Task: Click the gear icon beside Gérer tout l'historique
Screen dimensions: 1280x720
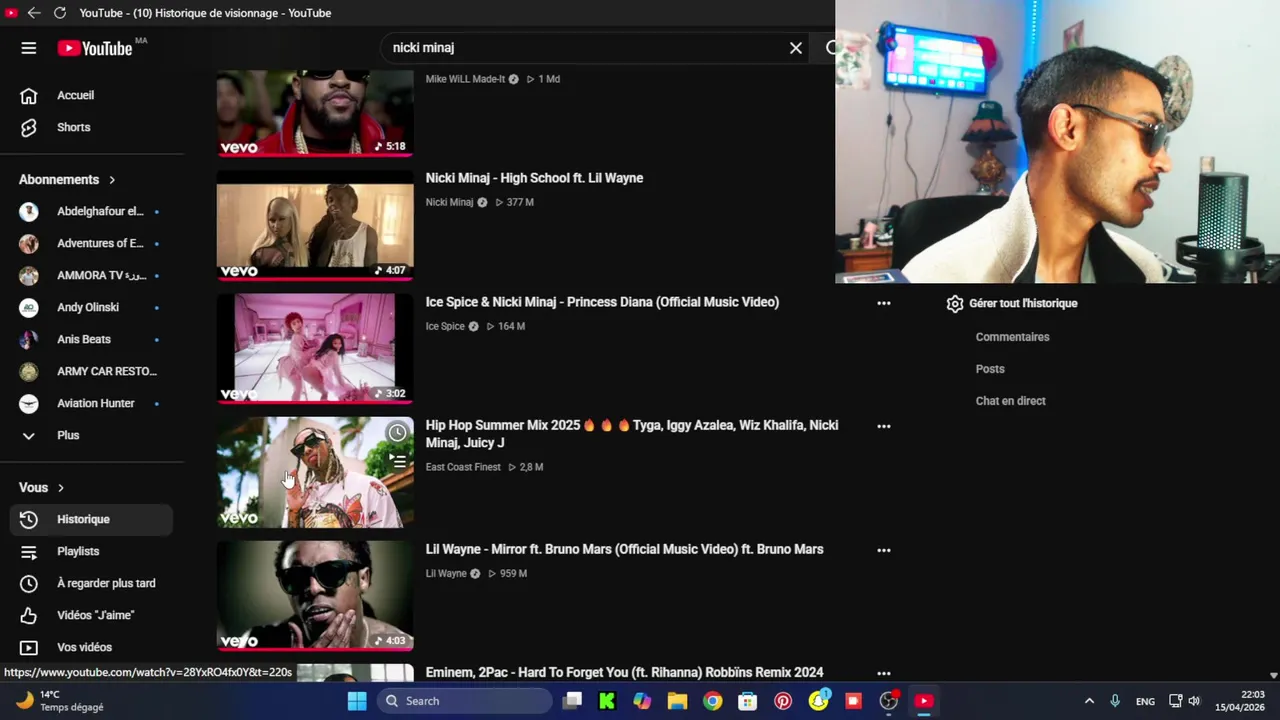Action: (955, 303)
